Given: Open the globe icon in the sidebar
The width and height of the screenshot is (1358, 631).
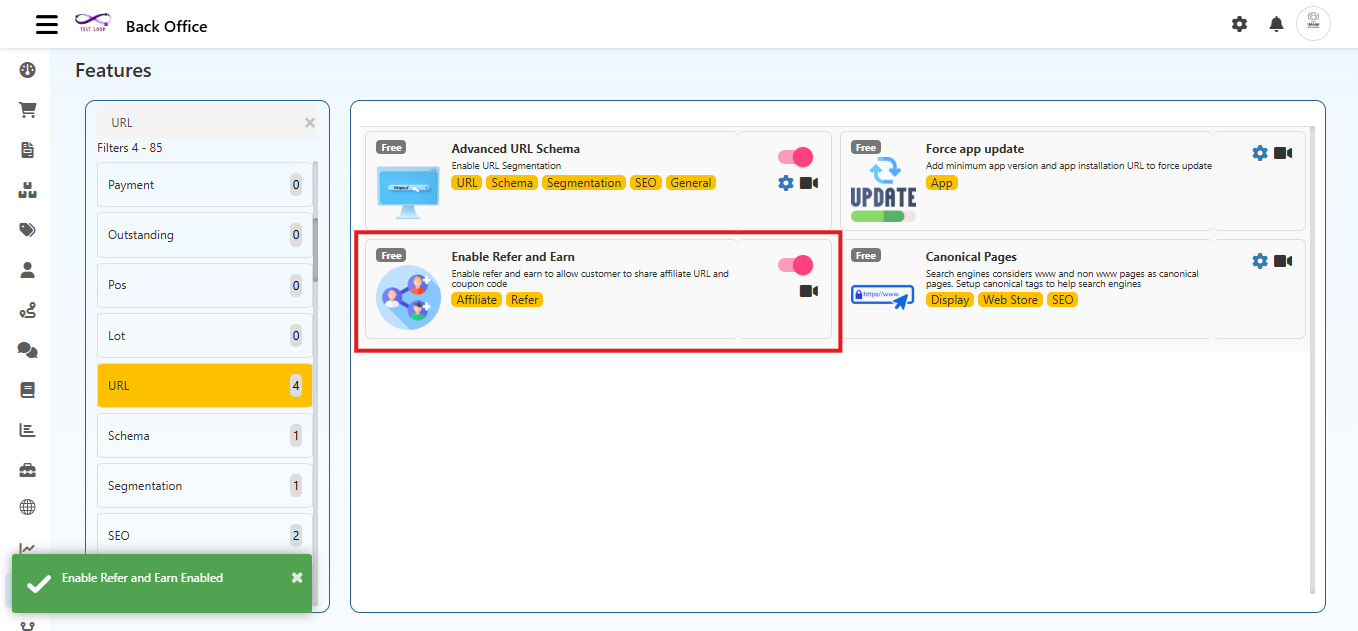Looking at the screenshot, I should 27,510.
